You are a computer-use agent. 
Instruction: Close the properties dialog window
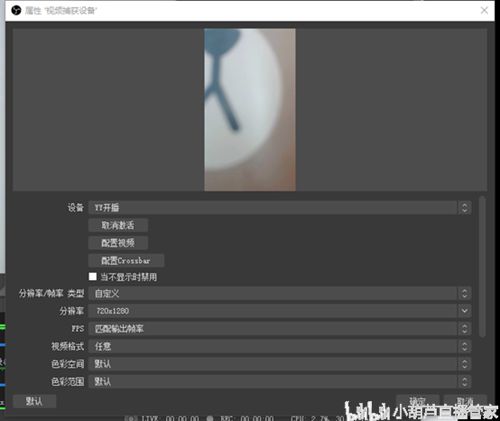pos(484,10)
